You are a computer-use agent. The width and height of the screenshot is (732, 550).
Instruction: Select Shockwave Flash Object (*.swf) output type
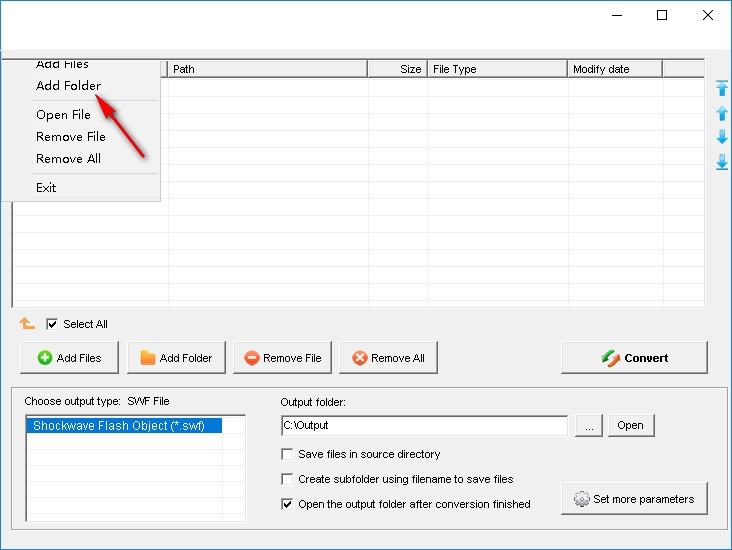tap(124, 426)
